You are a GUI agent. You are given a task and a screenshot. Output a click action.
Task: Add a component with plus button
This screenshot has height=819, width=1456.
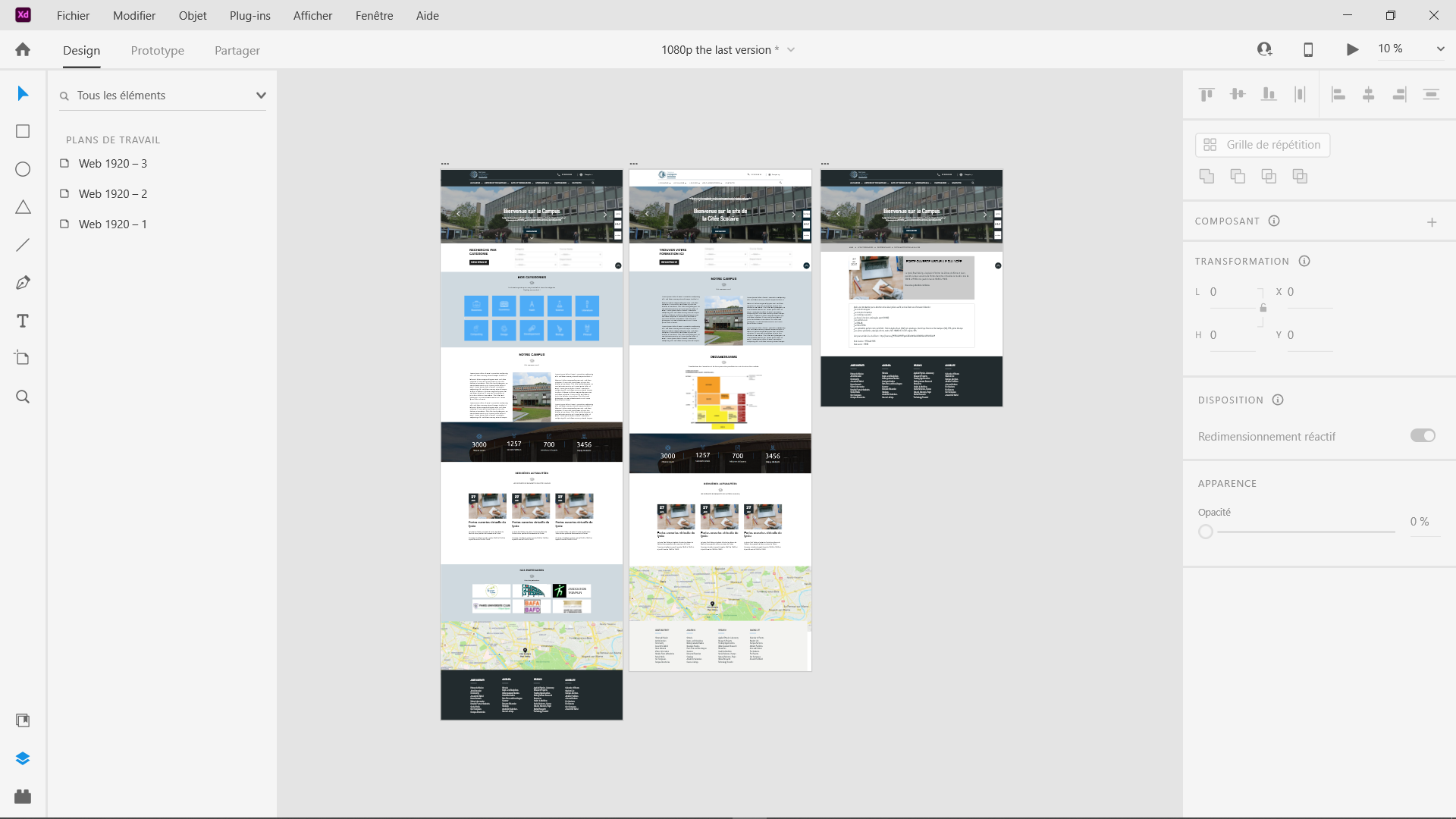(x=1432, y=222)
